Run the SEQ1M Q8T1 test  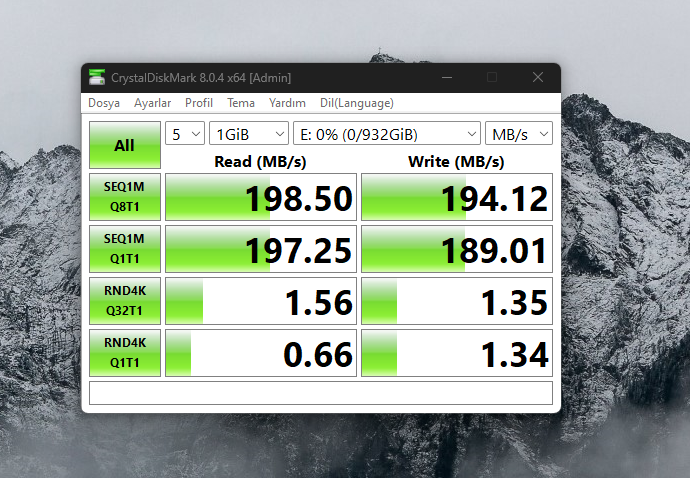[x=125, y=197]
